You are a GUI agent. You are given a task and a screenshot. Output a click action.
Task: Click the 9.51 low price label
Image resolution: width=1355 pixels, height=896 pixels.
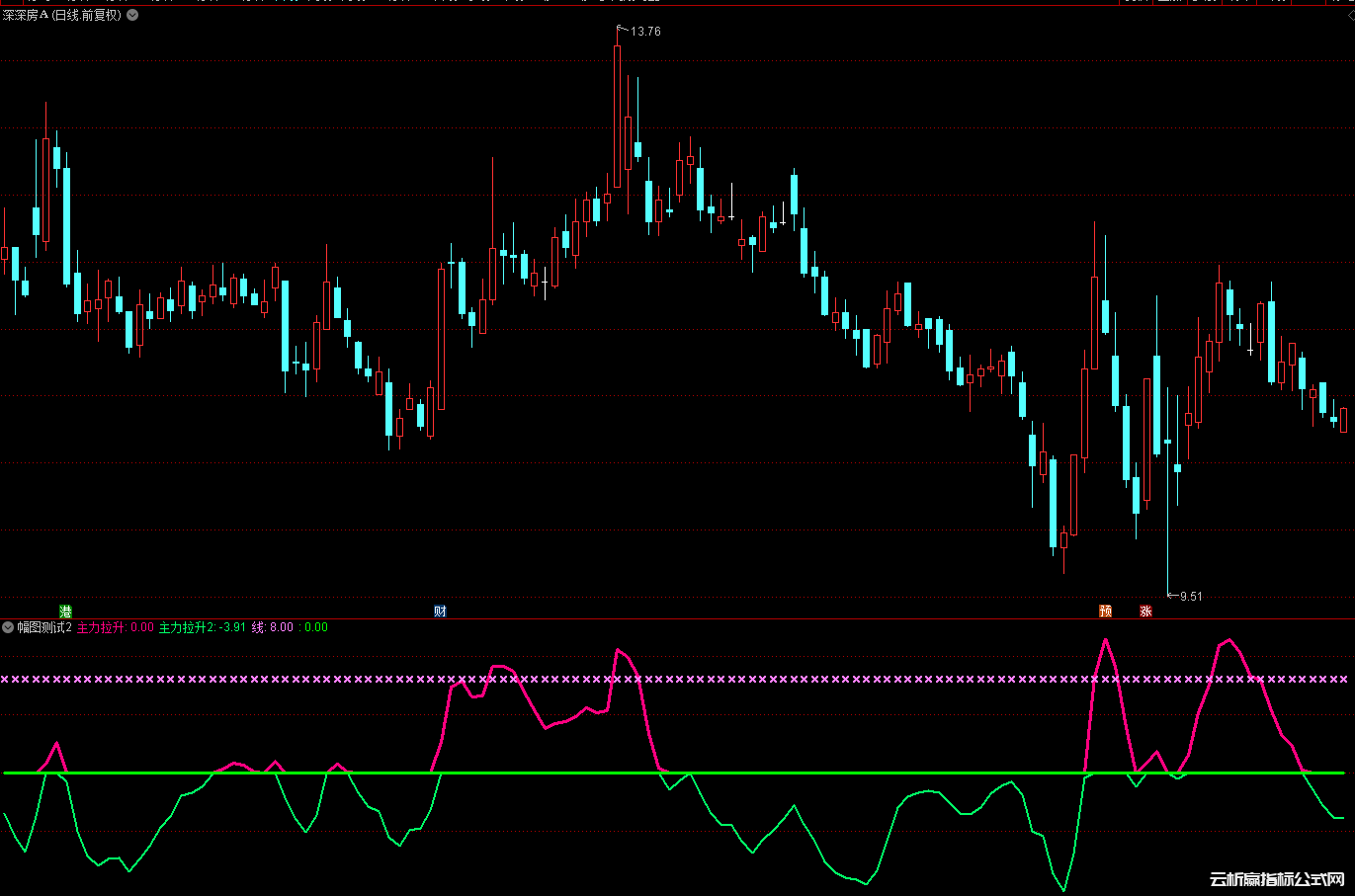pyautogui.click(x=1191, y=597)
